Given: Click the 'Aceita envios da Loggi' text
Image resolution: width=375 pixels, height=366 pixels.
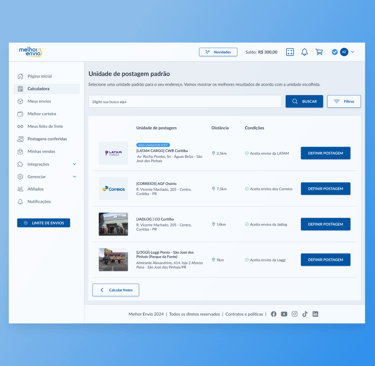Looking at the screenshot, I should point(268,260).
